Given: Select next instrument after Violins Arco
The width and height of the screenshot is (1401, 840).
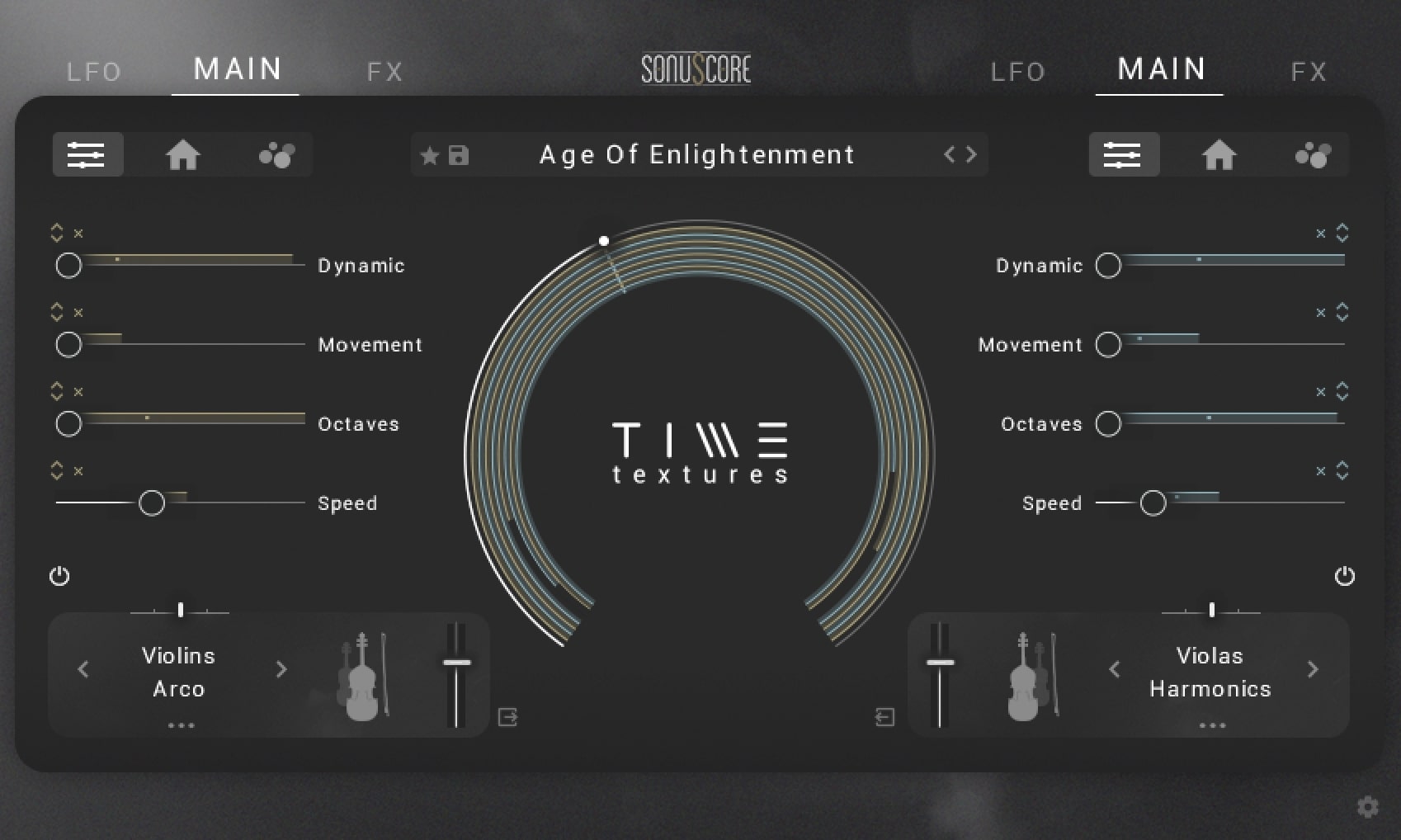Looking at the screenshot, I should [281, 669].
